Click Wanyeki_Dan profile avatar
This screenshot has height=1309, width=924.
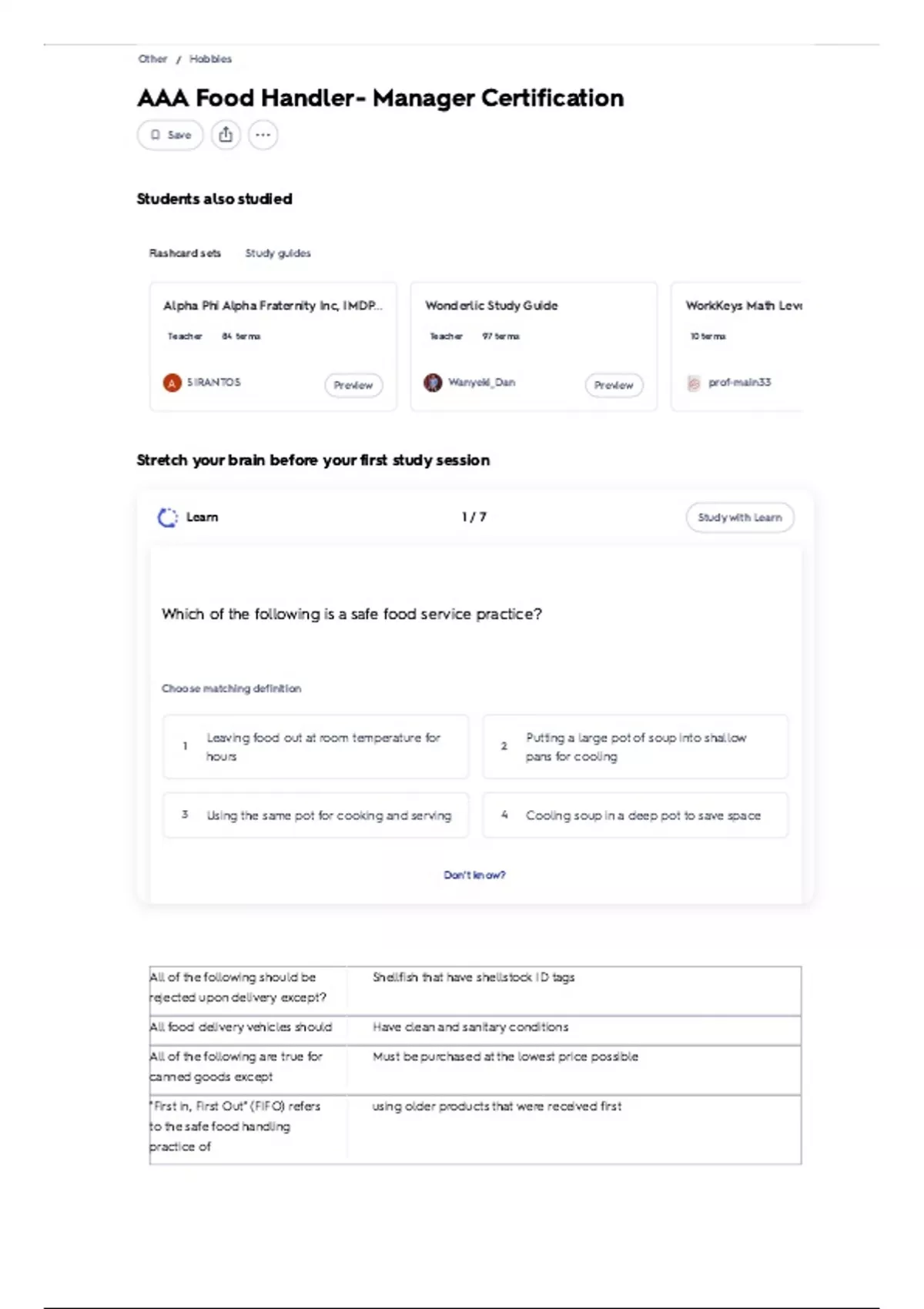click(433, 383)
